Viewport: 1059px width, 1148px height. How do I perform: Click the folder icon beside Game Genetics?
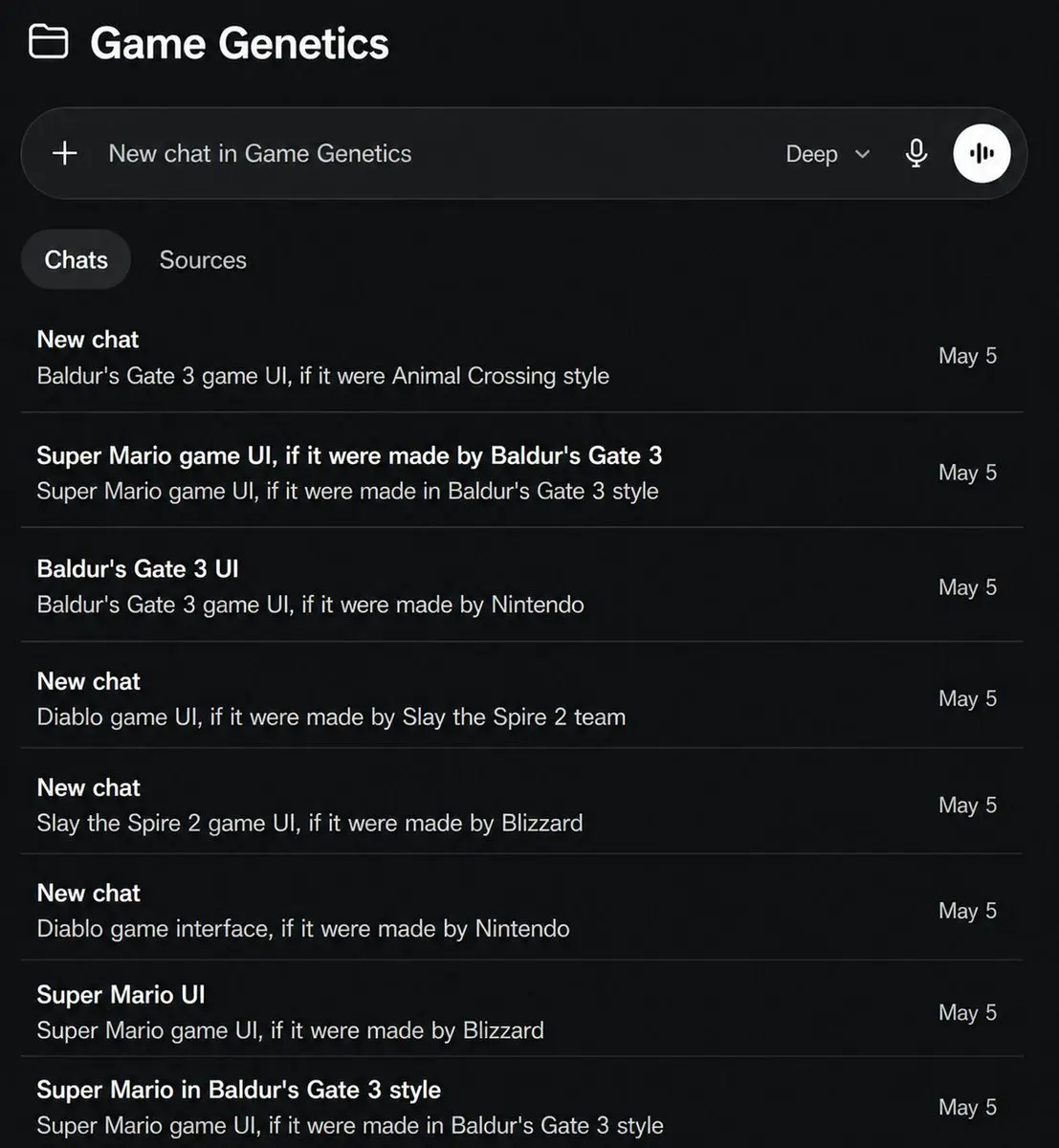(48, 42)
